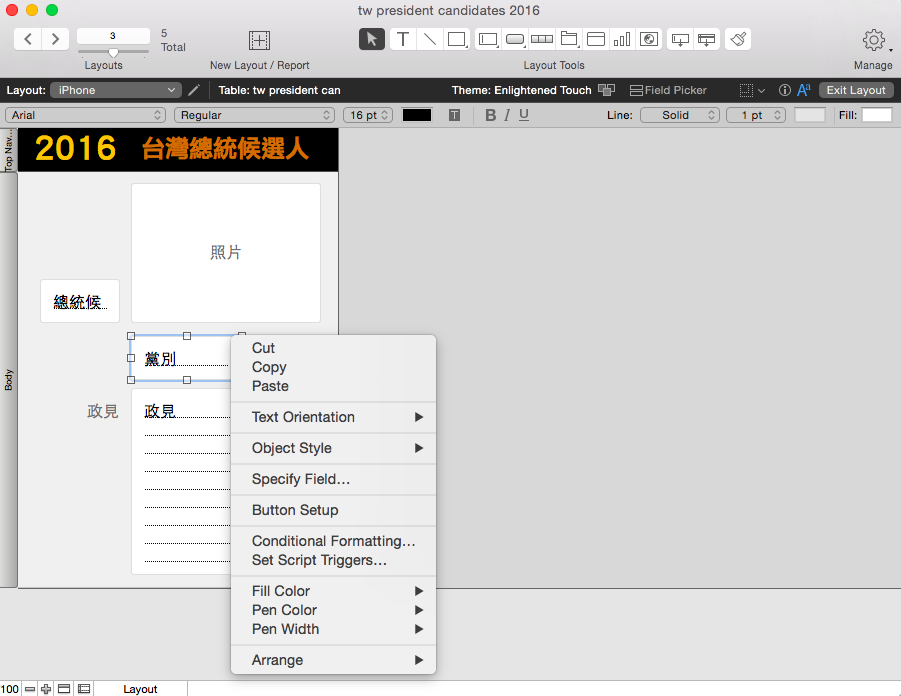The height and width of the screenshot is (696, 901).
Task: Open the Layout iPhone dropdown
Action: pyautogui.click(x=116, y=90)
